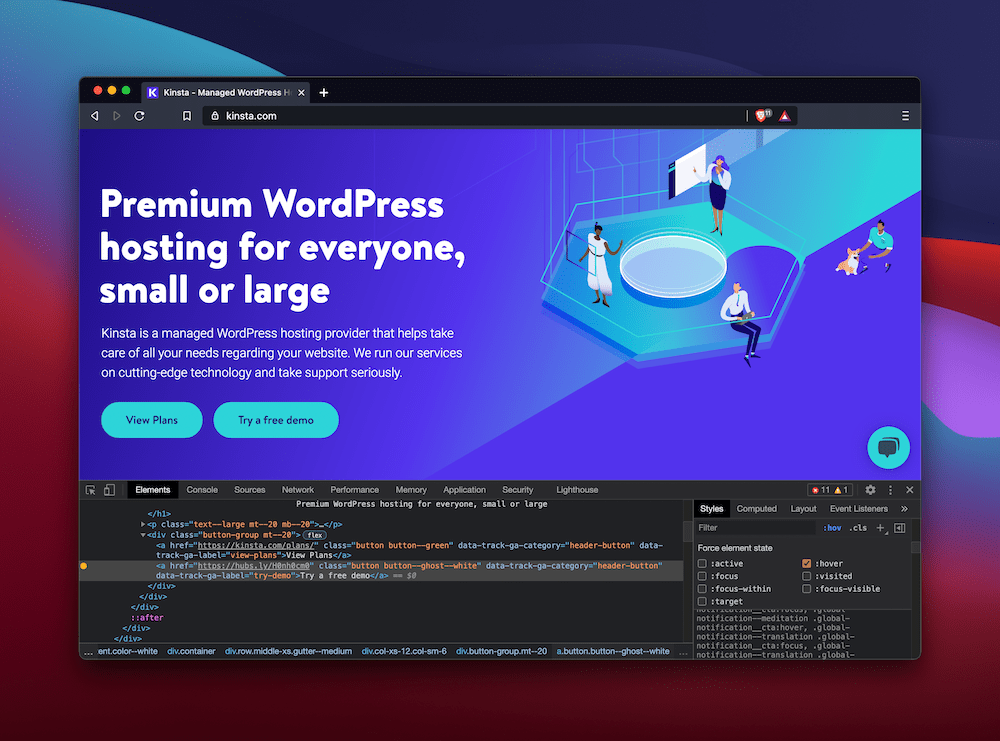Open the Computed styles tab
The height and width of the screenshot is (741, 1000).
tap(756, 509)
